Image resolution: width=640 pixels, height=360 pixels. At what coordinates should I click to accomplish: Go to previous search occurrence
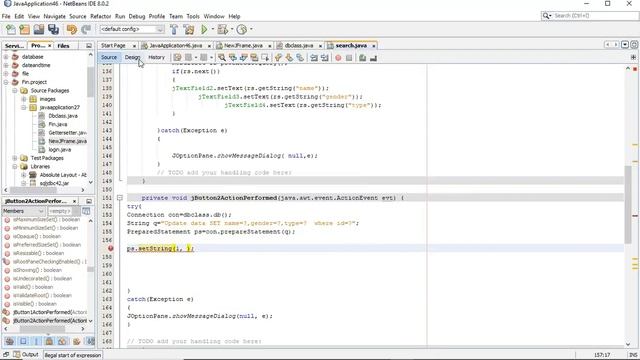click(233, 58)
